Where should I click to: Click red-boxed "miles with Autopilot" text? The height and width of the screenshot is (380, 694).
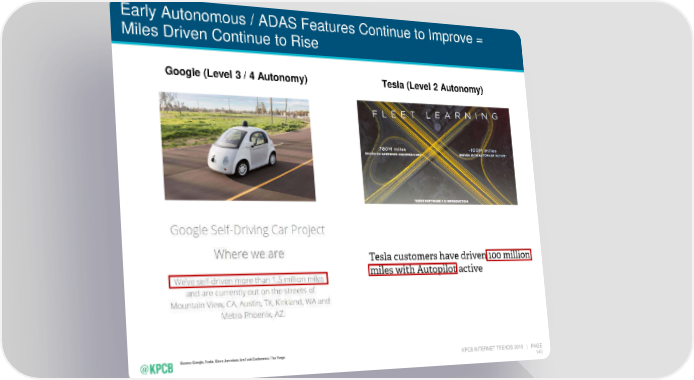click(x=413, y=269)
